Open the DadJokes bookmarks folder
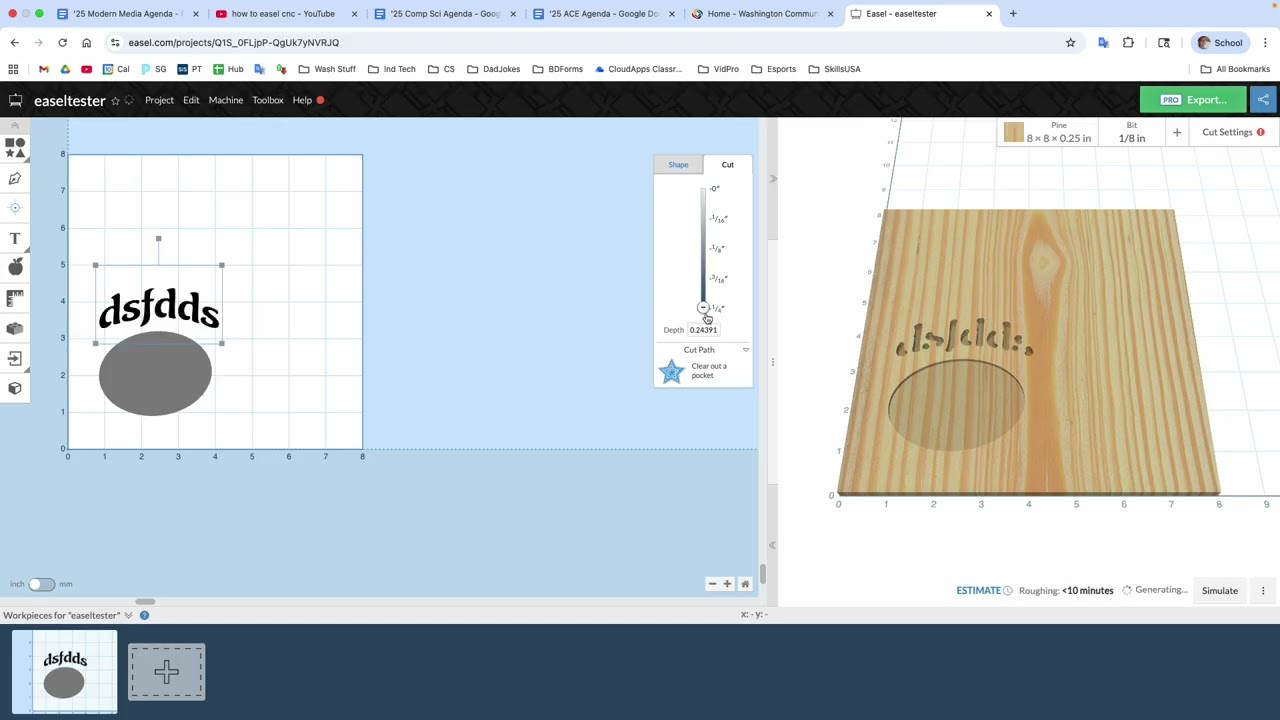 click(494, 69)
